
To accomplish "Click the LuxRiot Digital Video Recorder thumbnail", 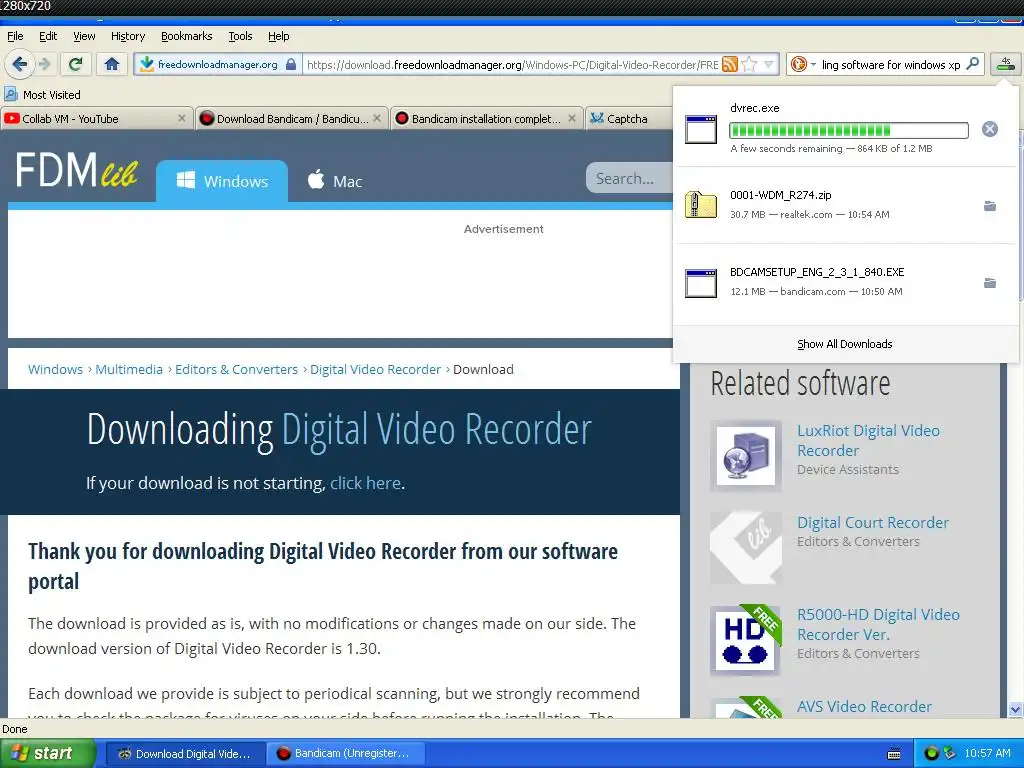I will coord(746,456).
